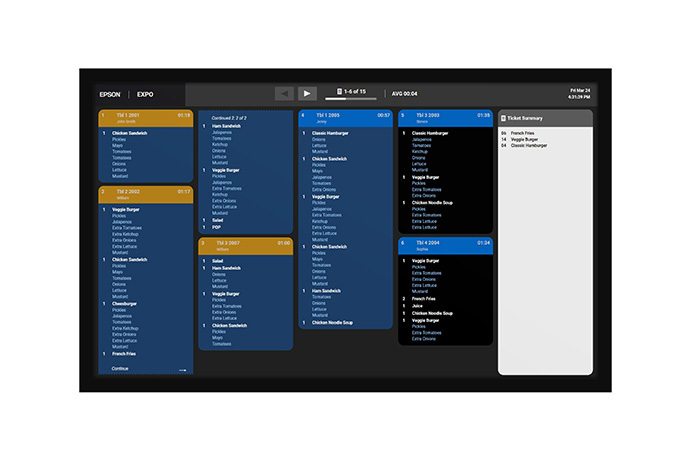
Task: Click the page progress bar under 1-6 of 15
Action: (357, 99)
